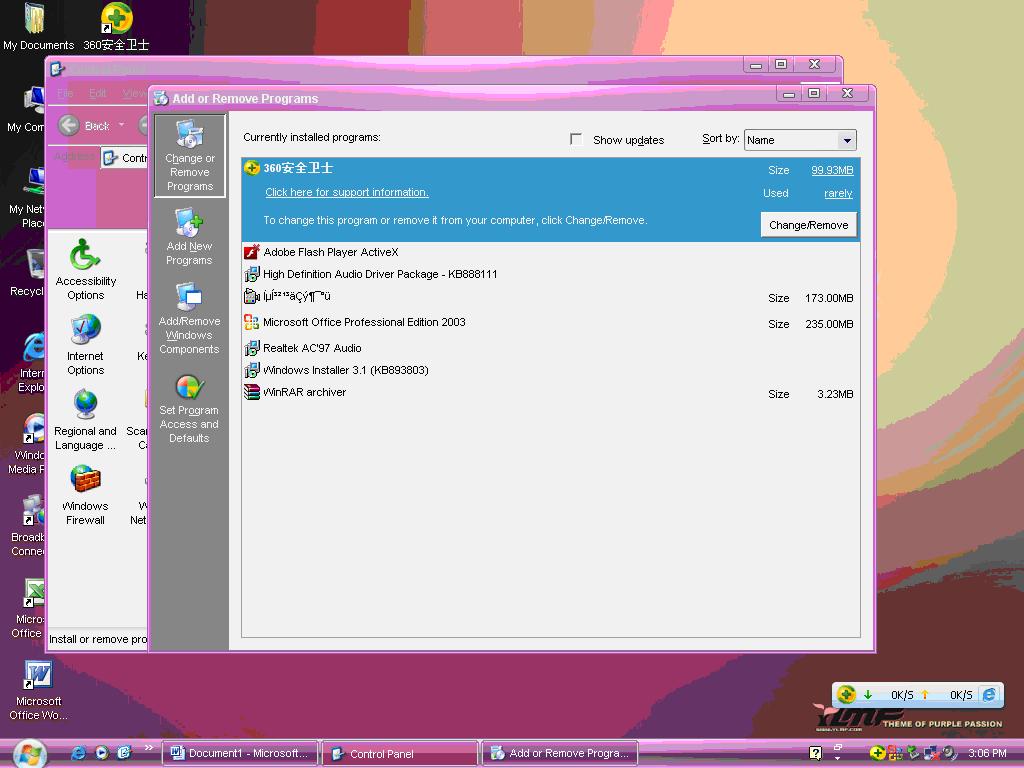Open Edit menu in Control Panel window
The height and width of the screenshot is (768, 1024).
[97, 93]
